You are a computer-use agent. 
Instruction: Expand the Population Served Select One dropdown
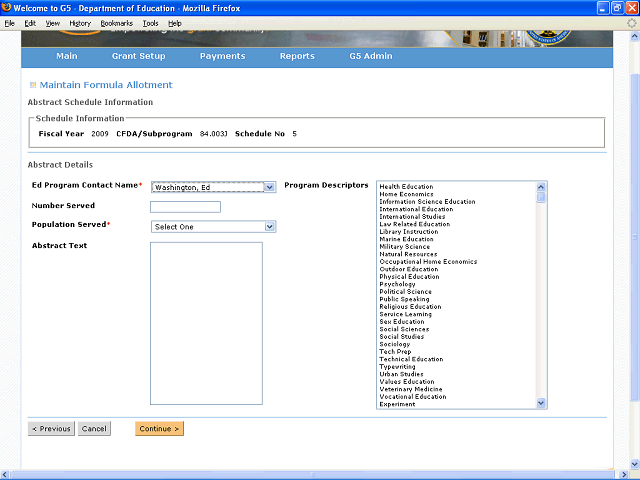click(213, 227)
